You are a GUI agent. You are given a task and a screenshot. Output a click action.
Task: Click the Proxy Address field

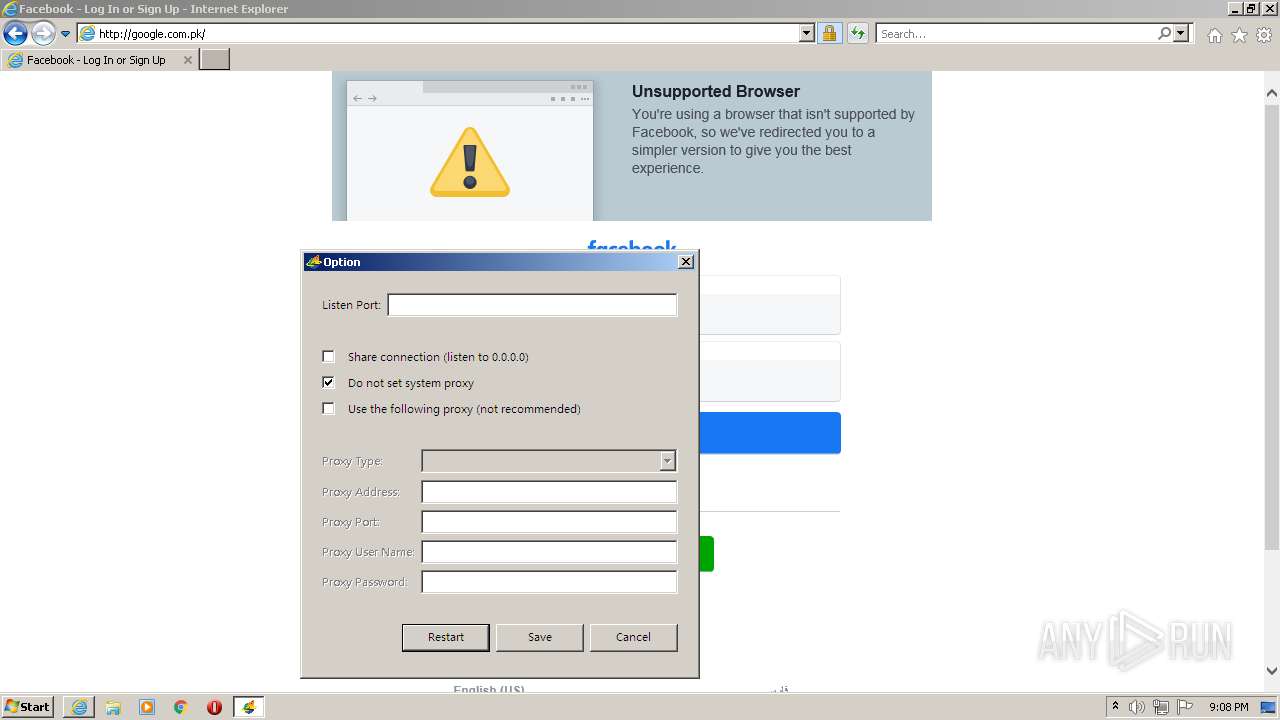pyautogui.click(x=549, y=492)
